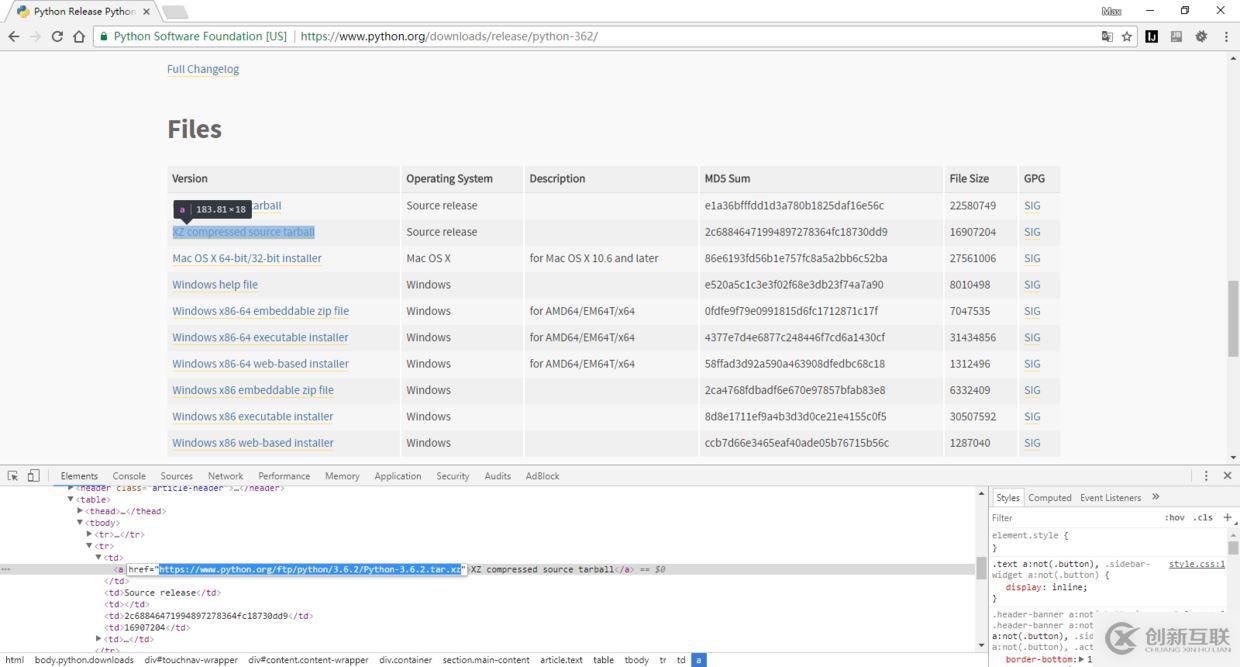Screen dimensions: 1240x667
Task: Open the Windows help file link
Action: (215, 284)
